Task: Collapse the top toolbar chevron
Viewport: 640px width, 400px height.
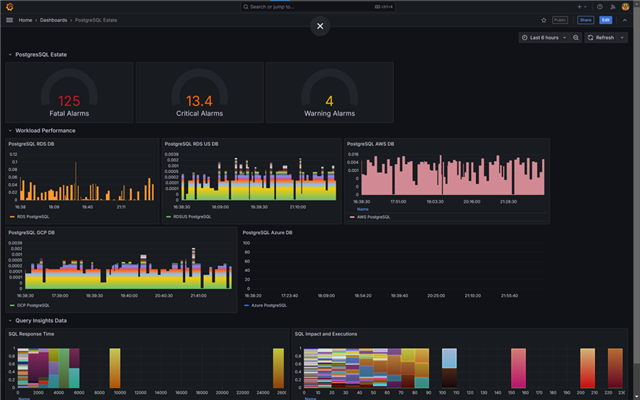Action: tap(625, 20)
